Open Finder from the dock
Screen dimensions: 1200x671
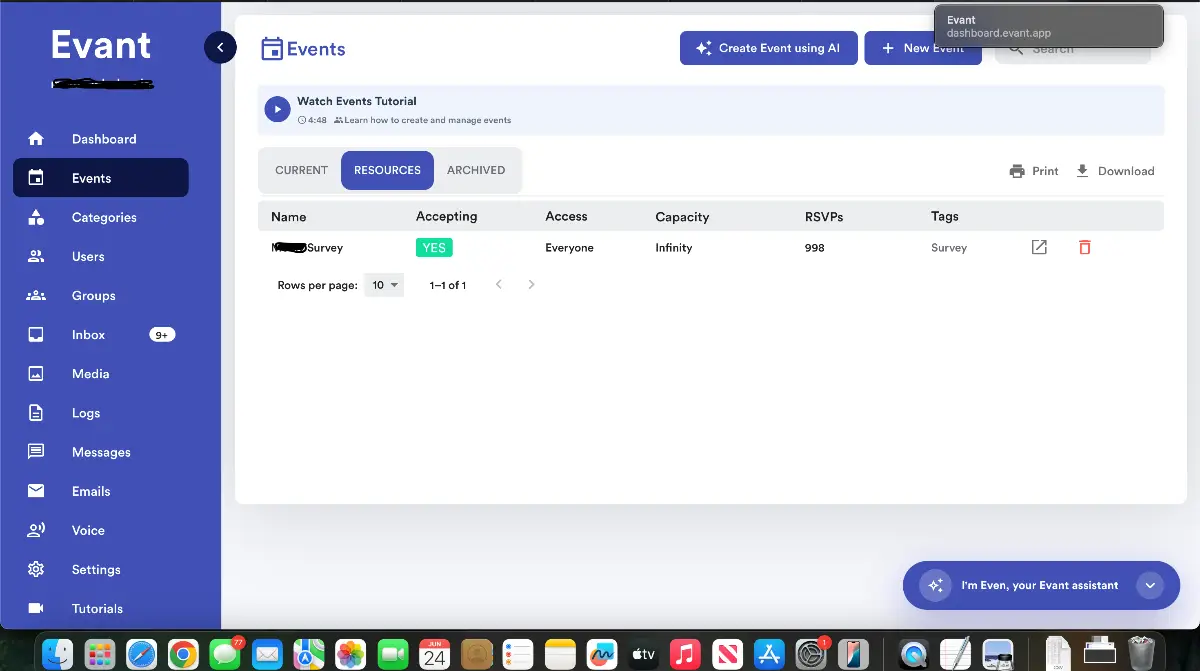(58, 653)
